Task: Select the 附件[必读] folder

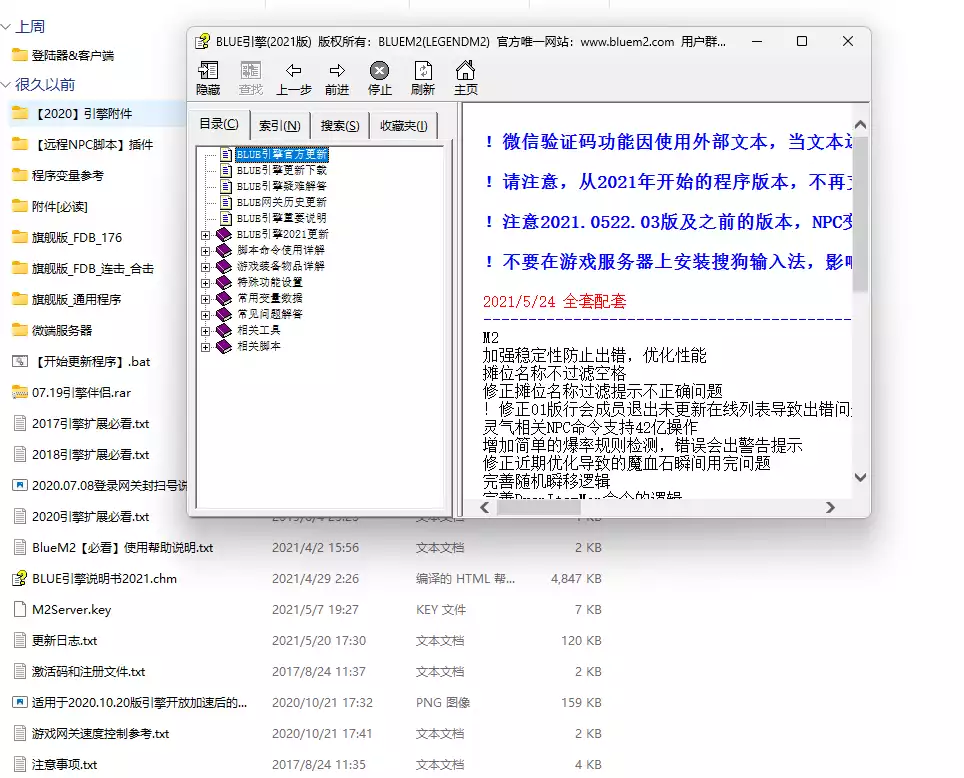Action: point(60,207)
